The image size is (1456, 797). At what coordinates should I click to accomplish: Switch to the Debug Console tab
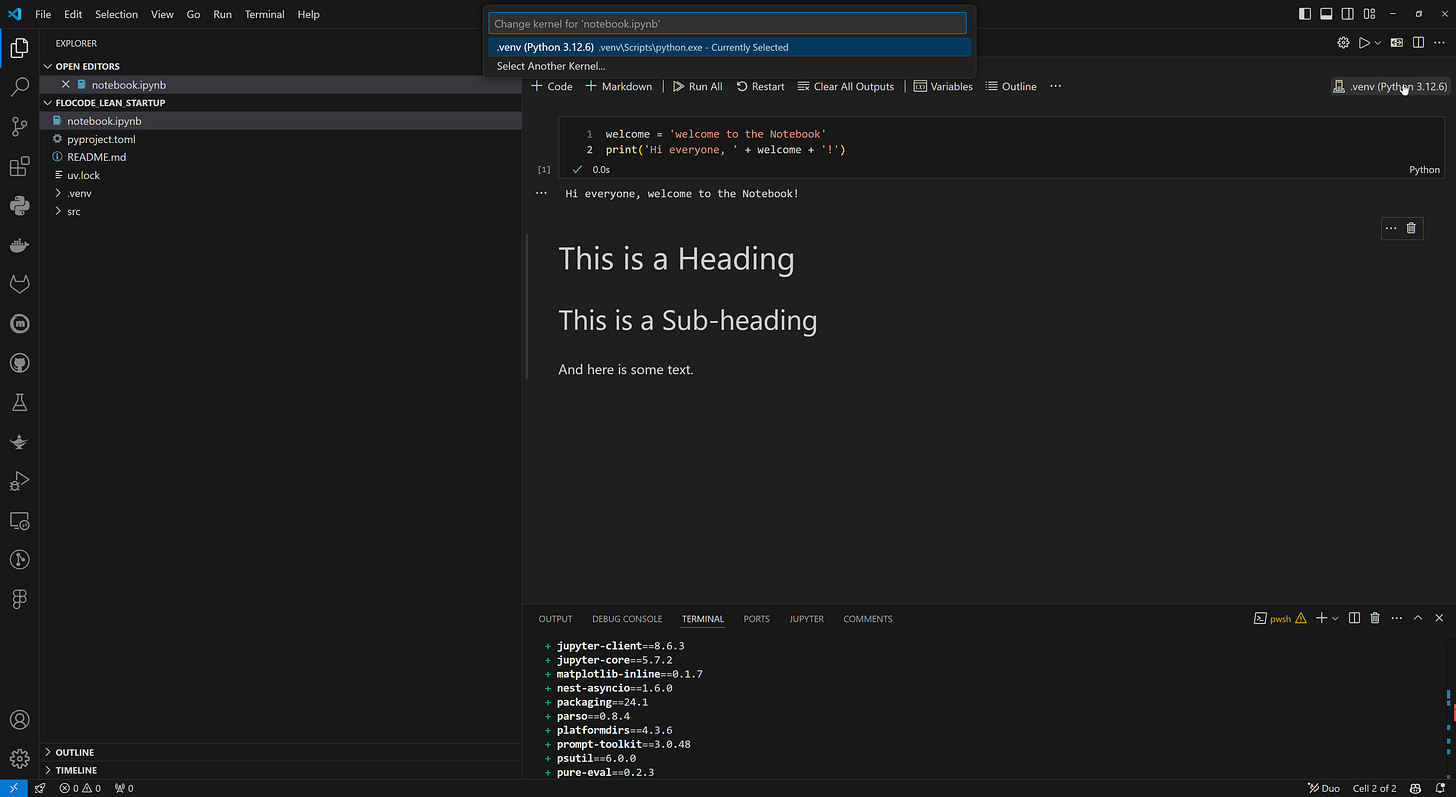click(627, 619)
